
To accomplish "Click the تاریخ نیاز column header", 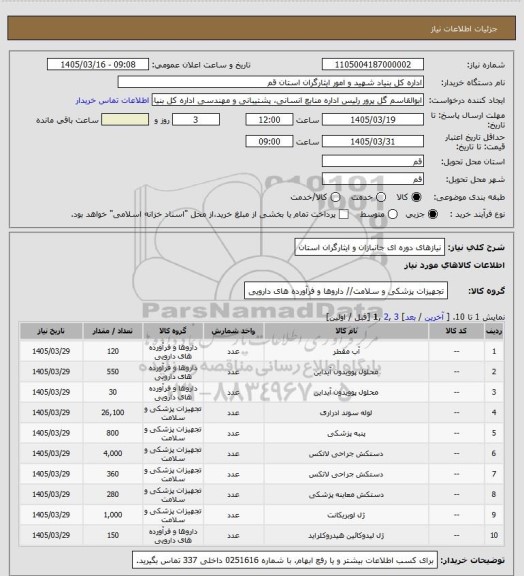I will [x=51, y=331].
